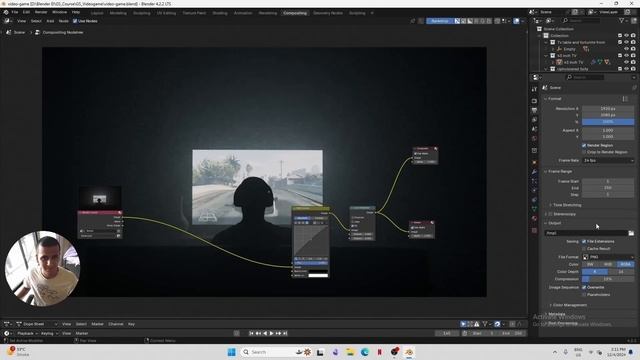Open Microsoft Edge from taskbar
Image resolution: width=640 pixels, height=360 pixels.
[x=364, y=352]
